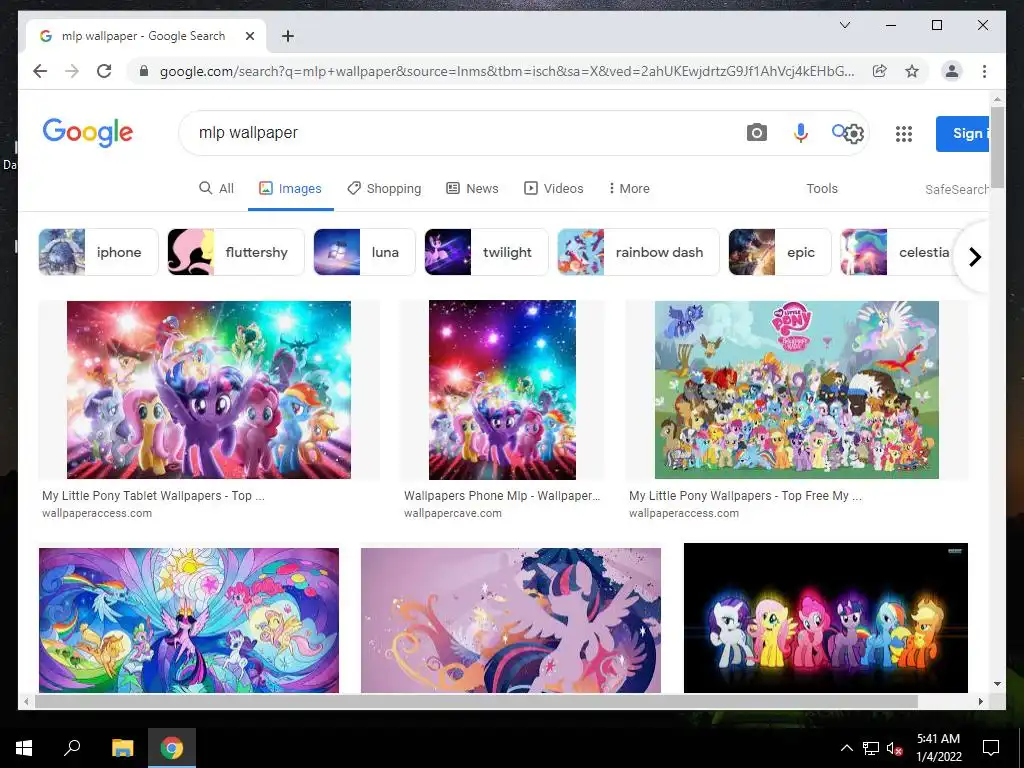The height and width of the screenshot is (768, 1024).
Task: Open a new tab with the plus icon
Action: coord(288,36)
